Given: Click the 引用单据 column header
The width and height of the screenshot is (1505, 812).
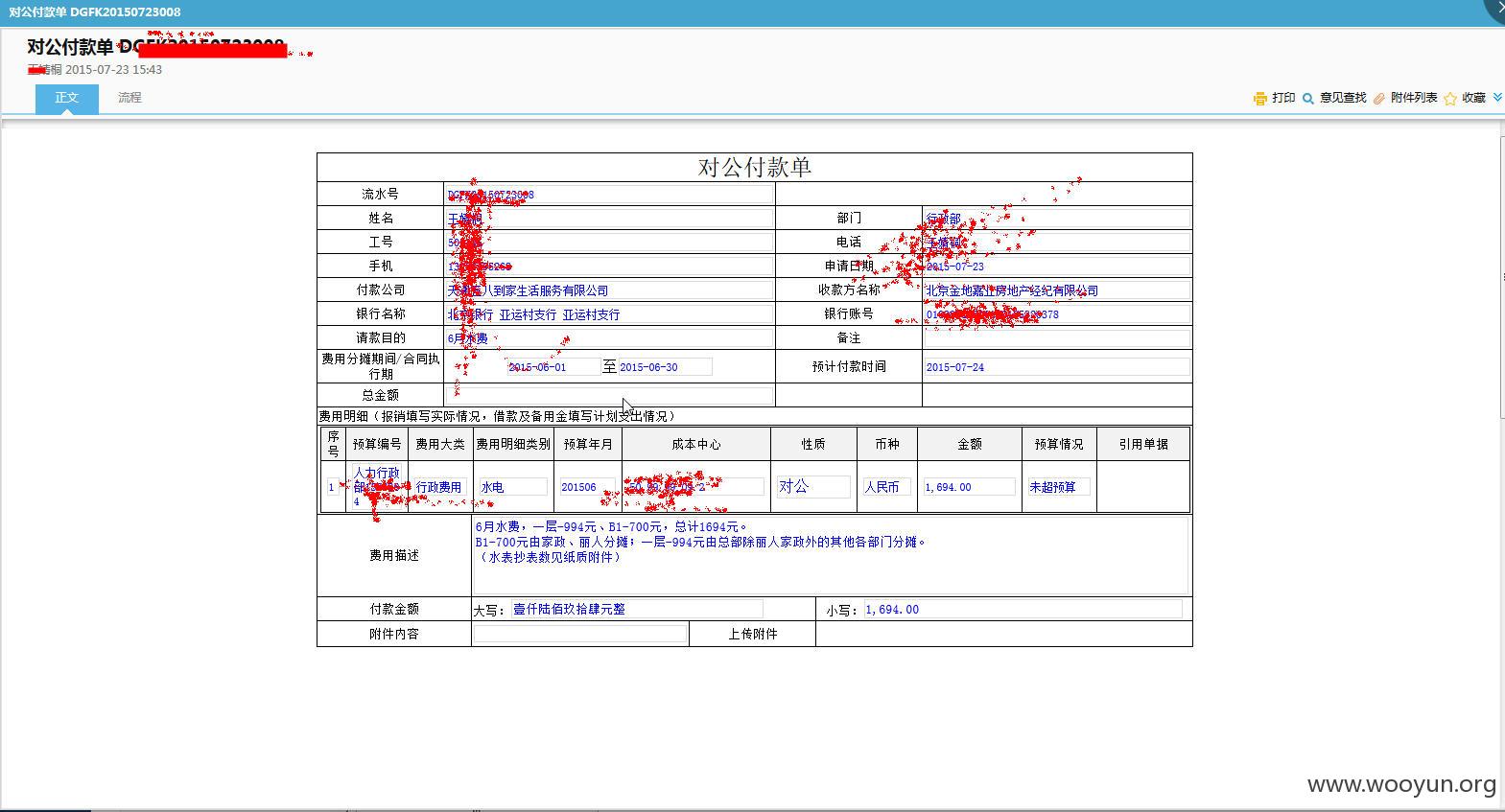Looking at the screenshot, I should (1143, 444).
